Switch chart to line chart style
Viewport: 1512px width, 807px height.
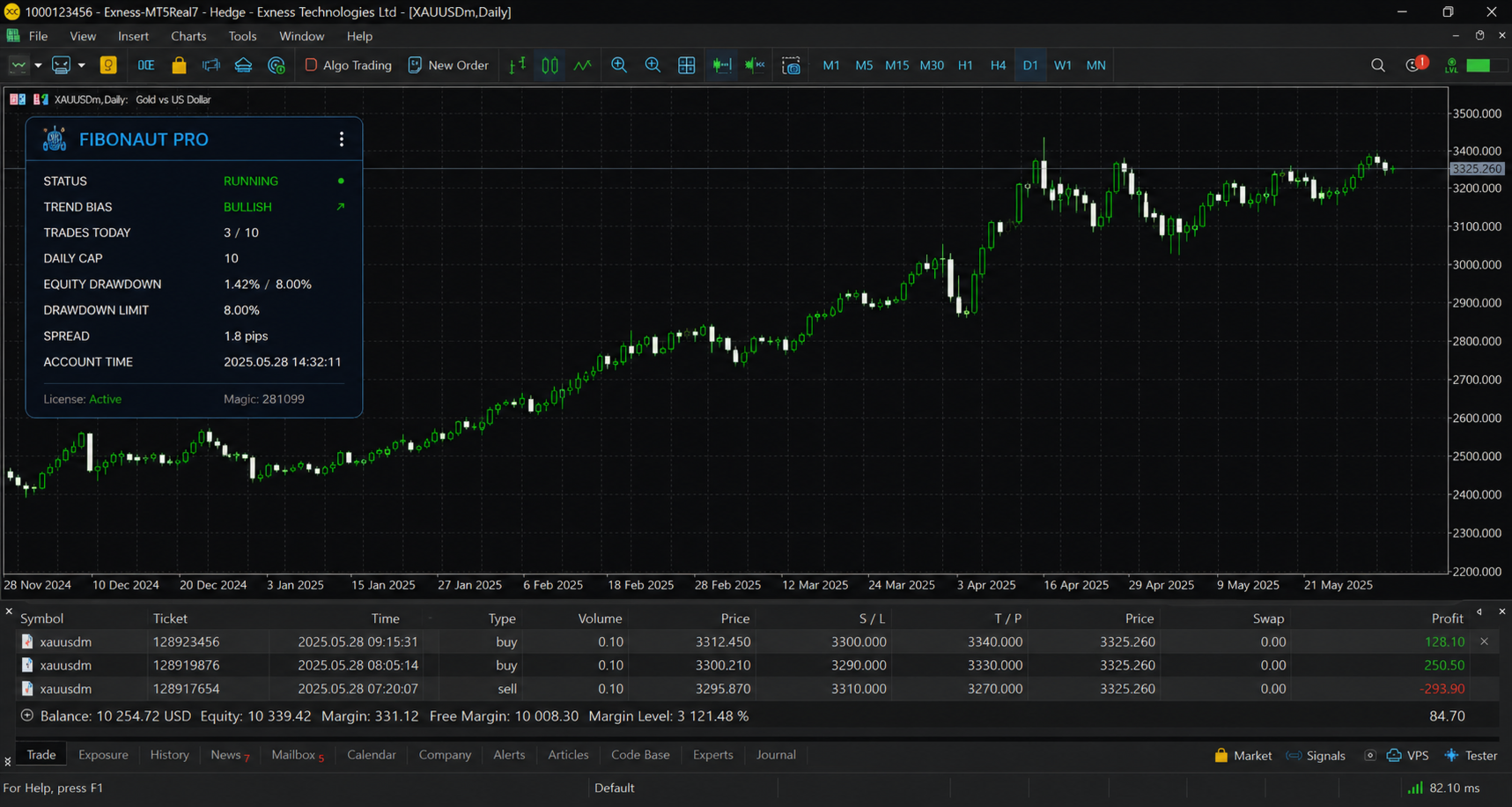(583, 65)
